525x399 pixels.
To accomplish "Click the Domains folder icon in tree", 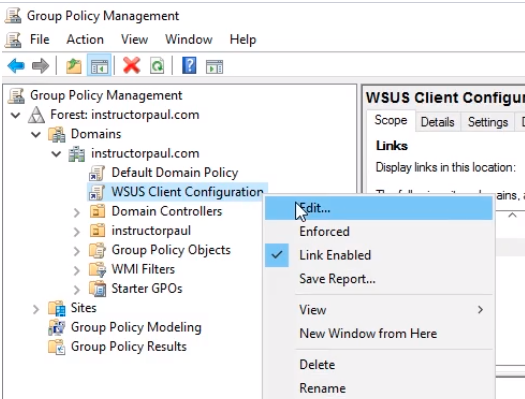I will [57, 134].
